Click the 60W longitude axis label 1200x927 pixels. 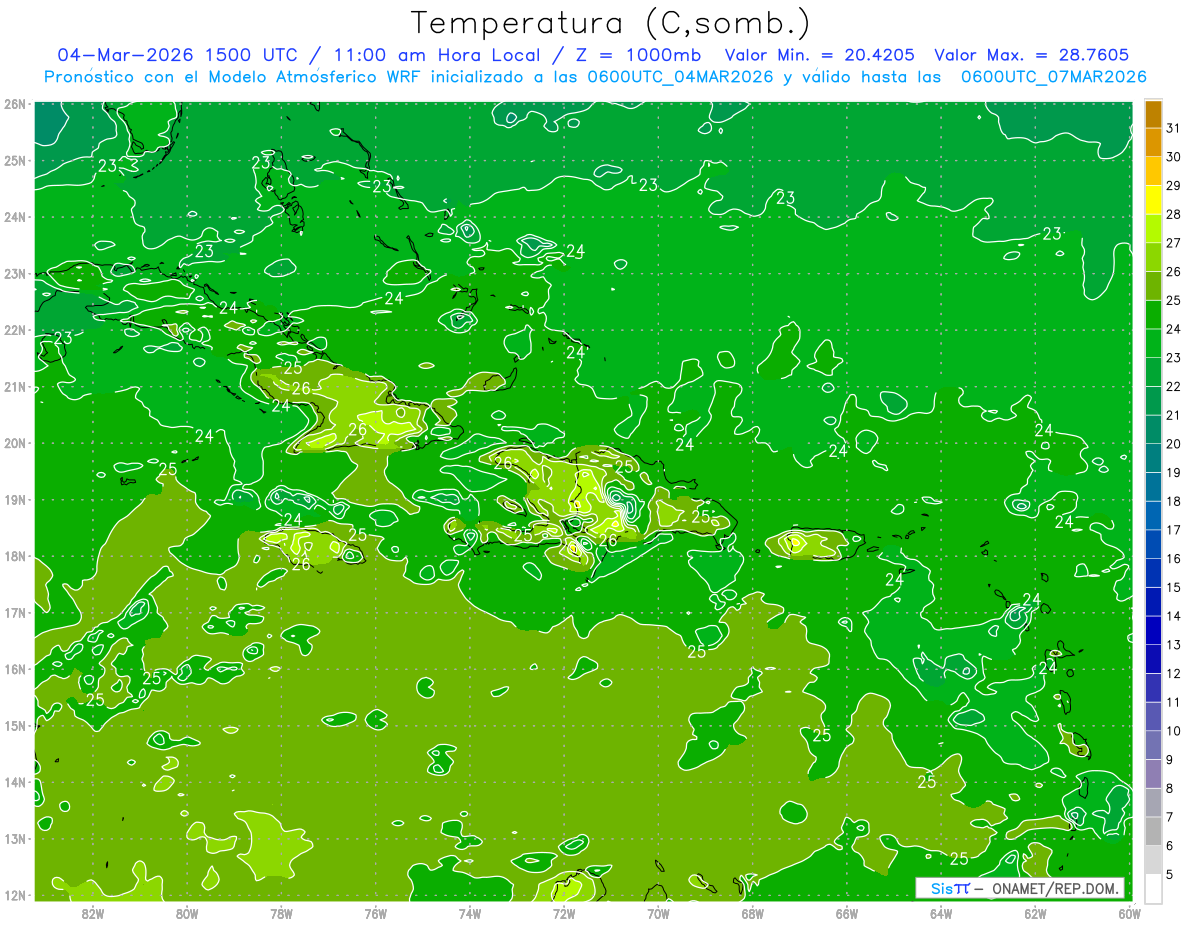(1130, 913)
